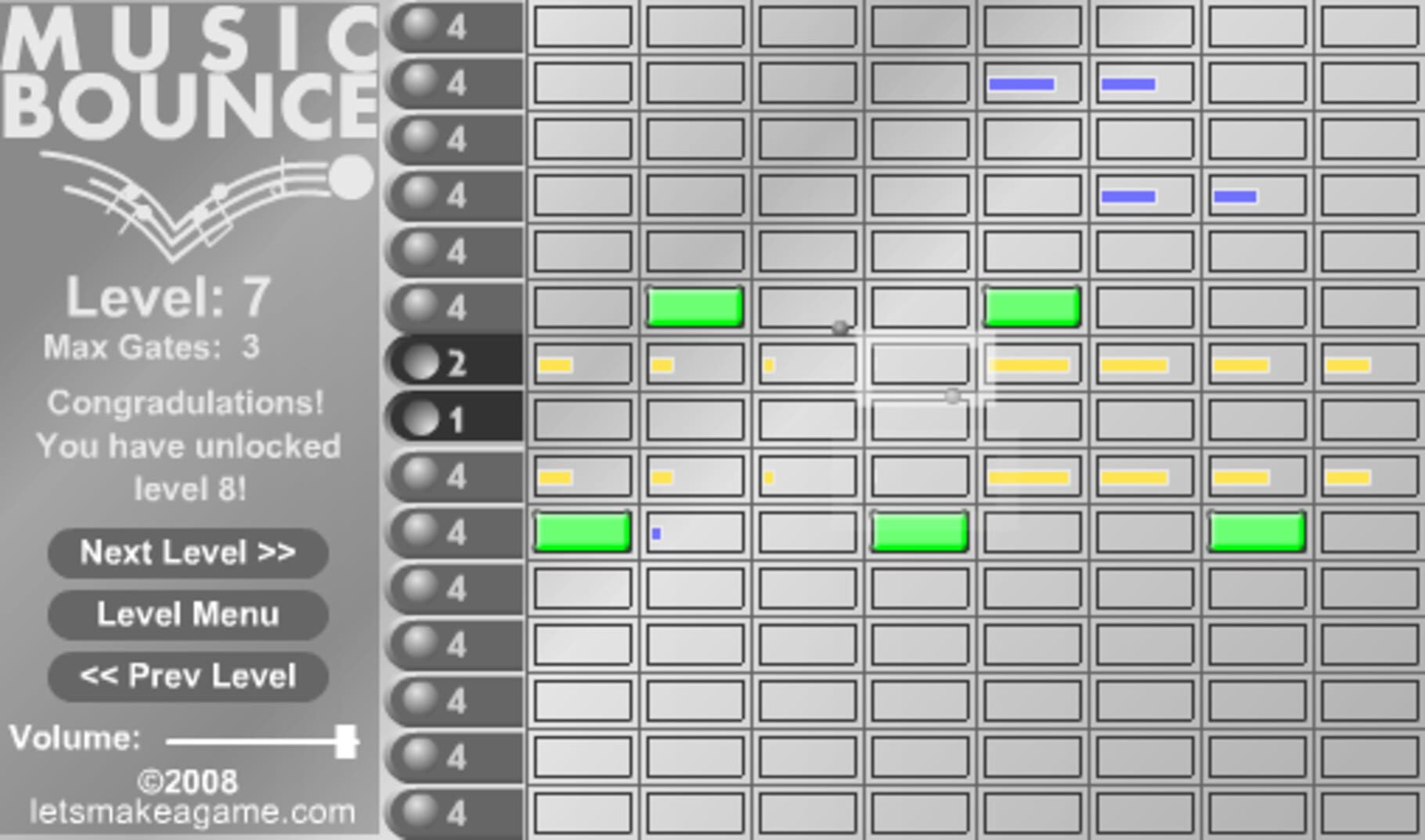Image resolution: width=1425 pixels, height=840 pixels.
Task: Toggle the right green gate in the upper gate row
Action: click(1032, 306)
